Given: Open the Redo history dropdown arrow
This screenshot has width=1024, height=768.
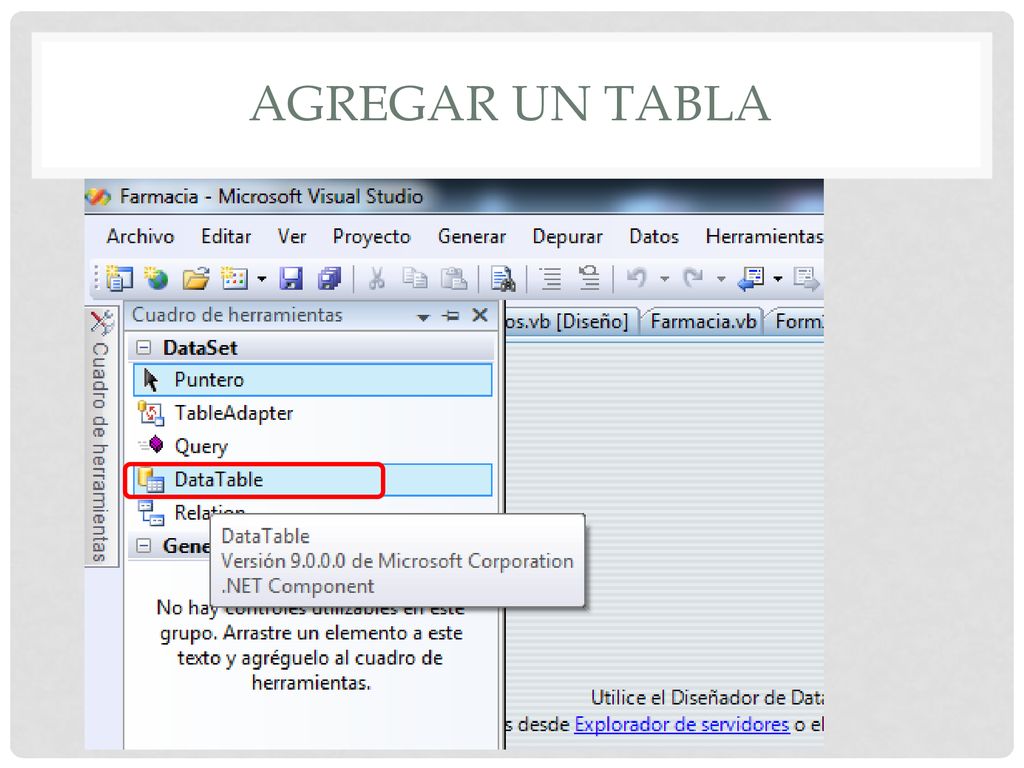Looking at the screenshot, I should [x=721, y=280].
